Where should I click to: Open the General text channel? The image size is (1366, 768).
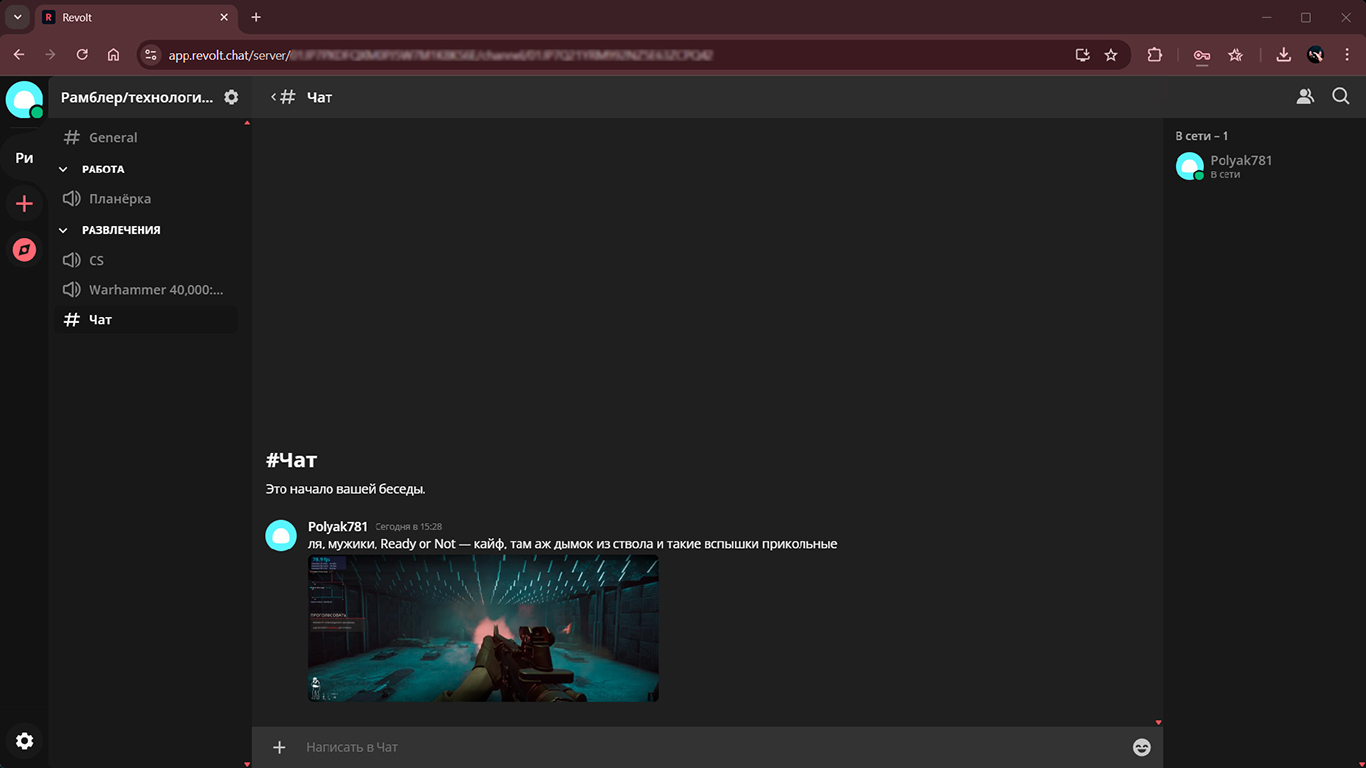[x=148, y=138]
